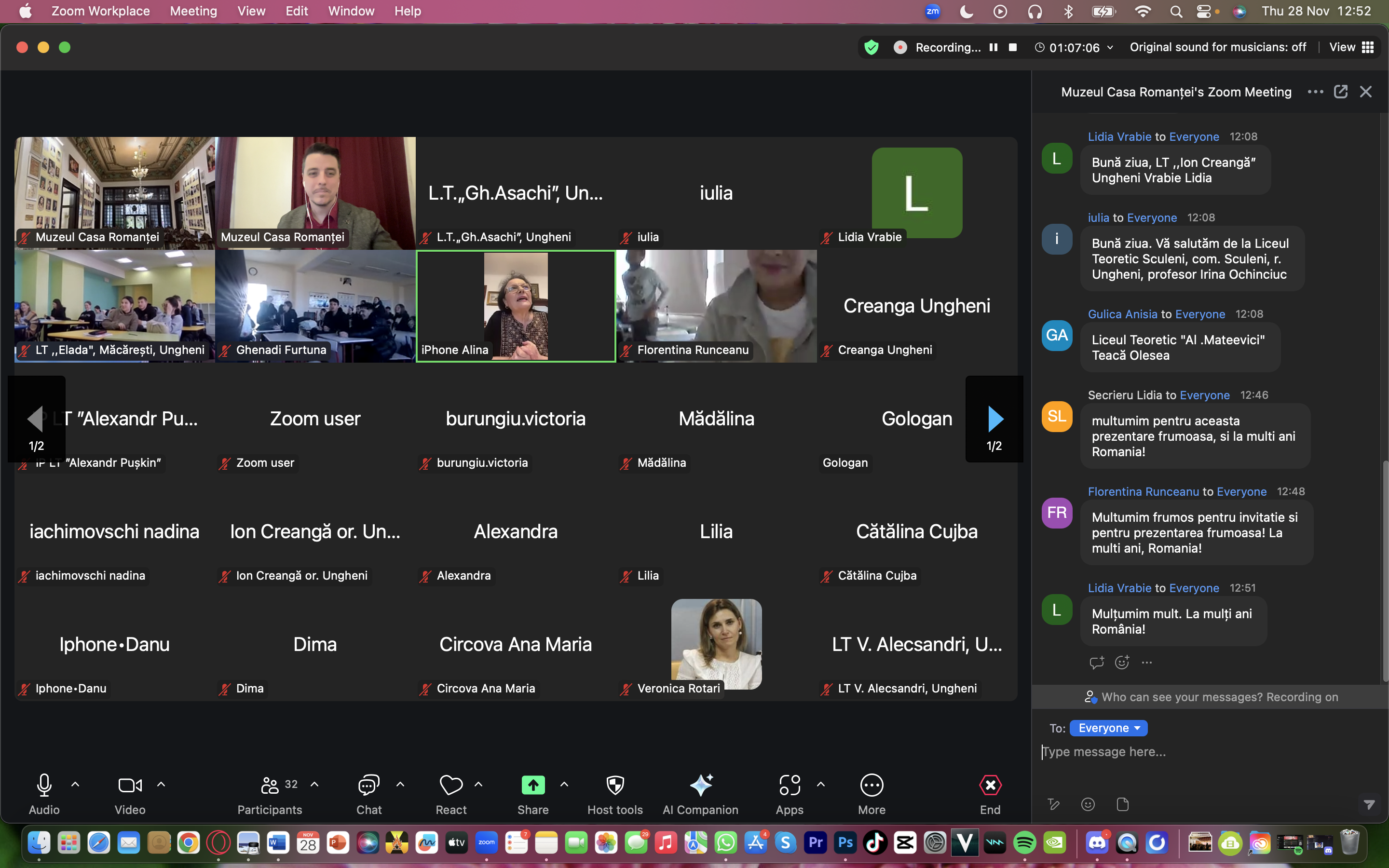Click the End meeting button
1389x868 pixels.
coord(990,786)
